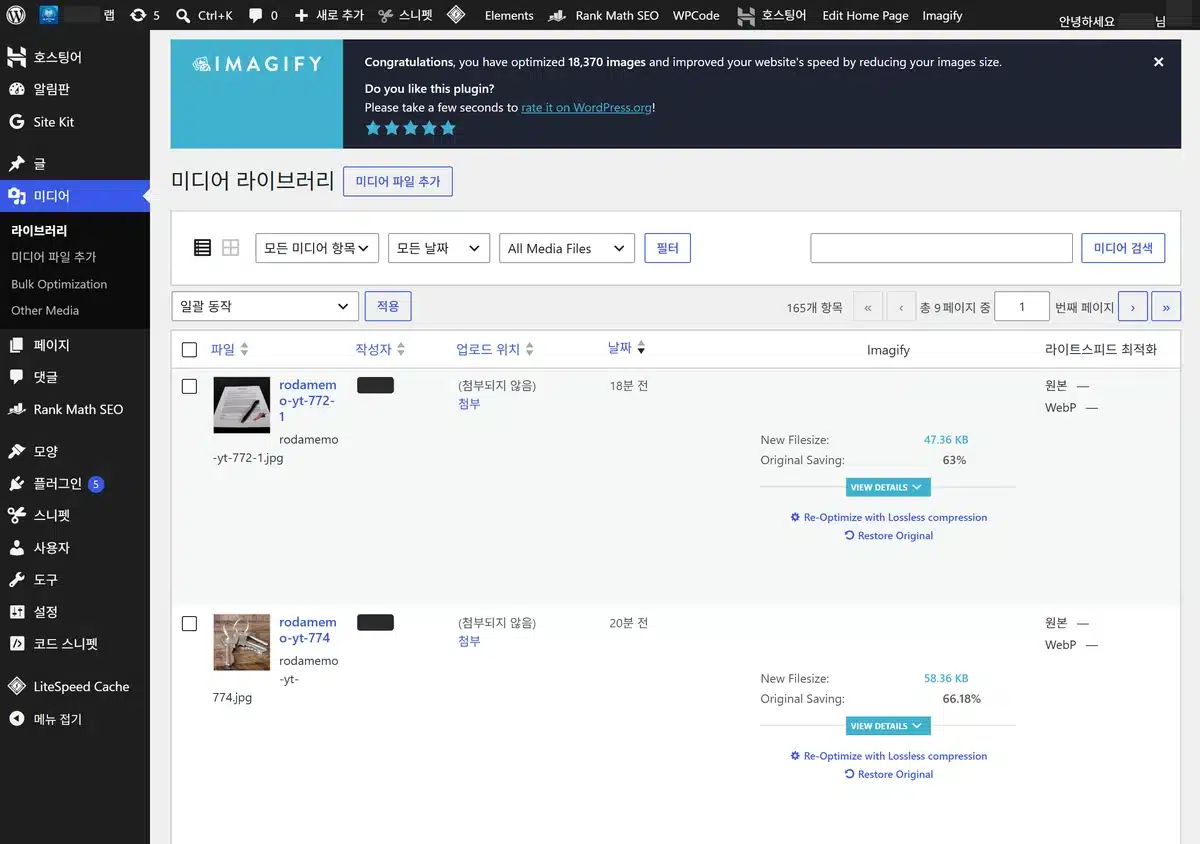Open 호스팅어 in the top admin bar

(x=771, y=15)
